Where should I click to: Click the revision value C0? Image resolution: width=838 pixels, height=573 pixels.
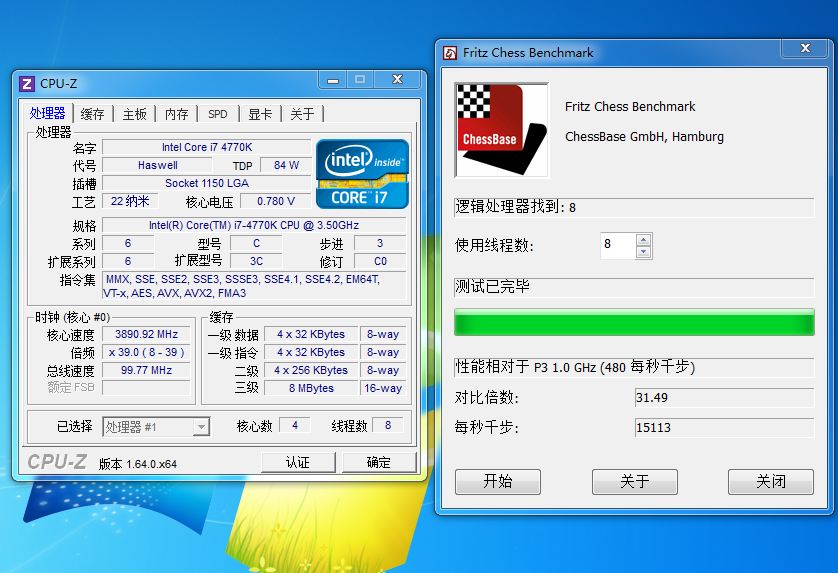click(x=380, y=261)
